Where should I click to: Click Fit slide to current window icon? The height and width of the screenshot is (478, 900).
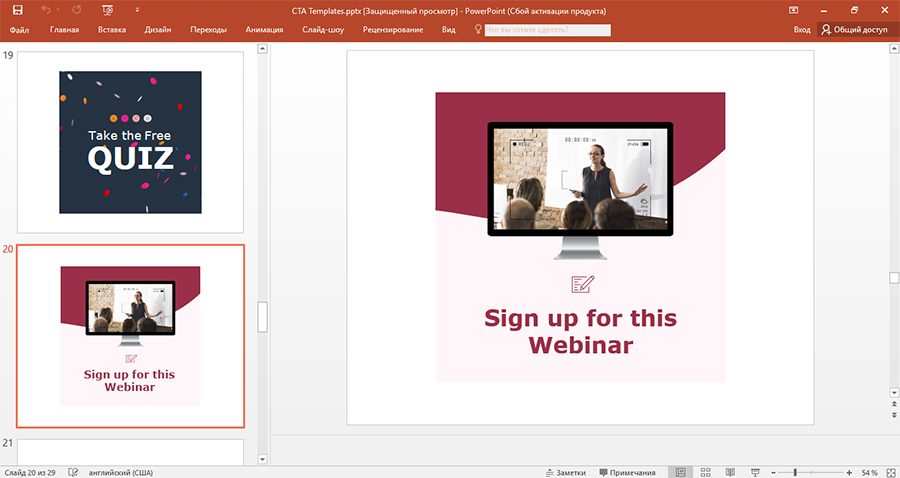click(x=889, y=472)
